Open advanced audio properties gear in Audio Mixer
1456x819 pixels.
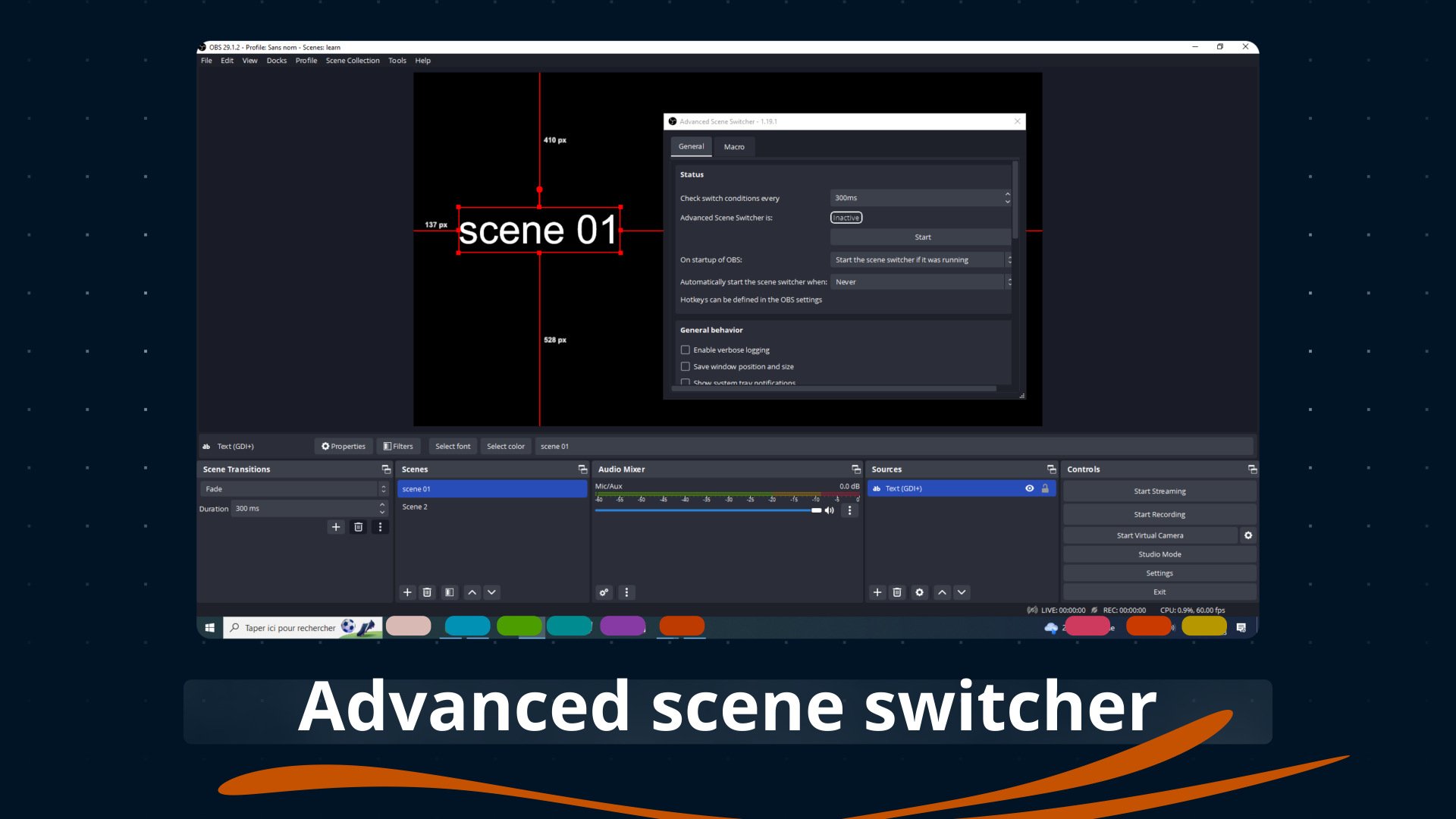[x=604, y=592]
